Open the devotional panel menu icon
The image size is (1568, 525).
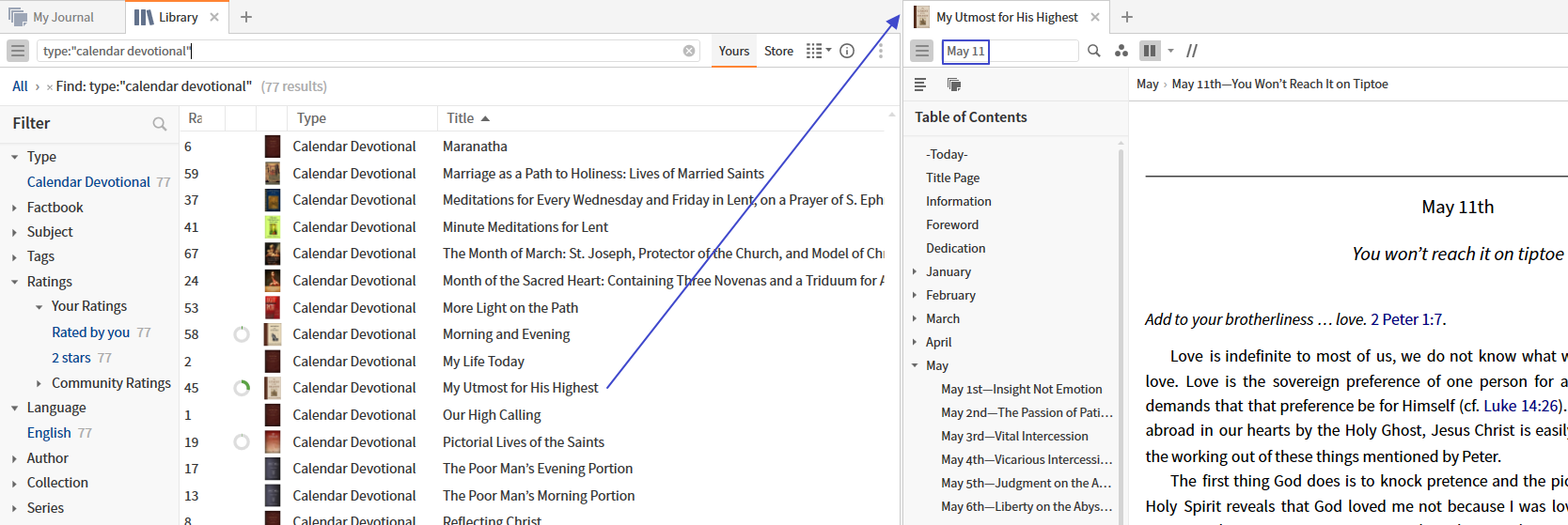click(922, 51)
